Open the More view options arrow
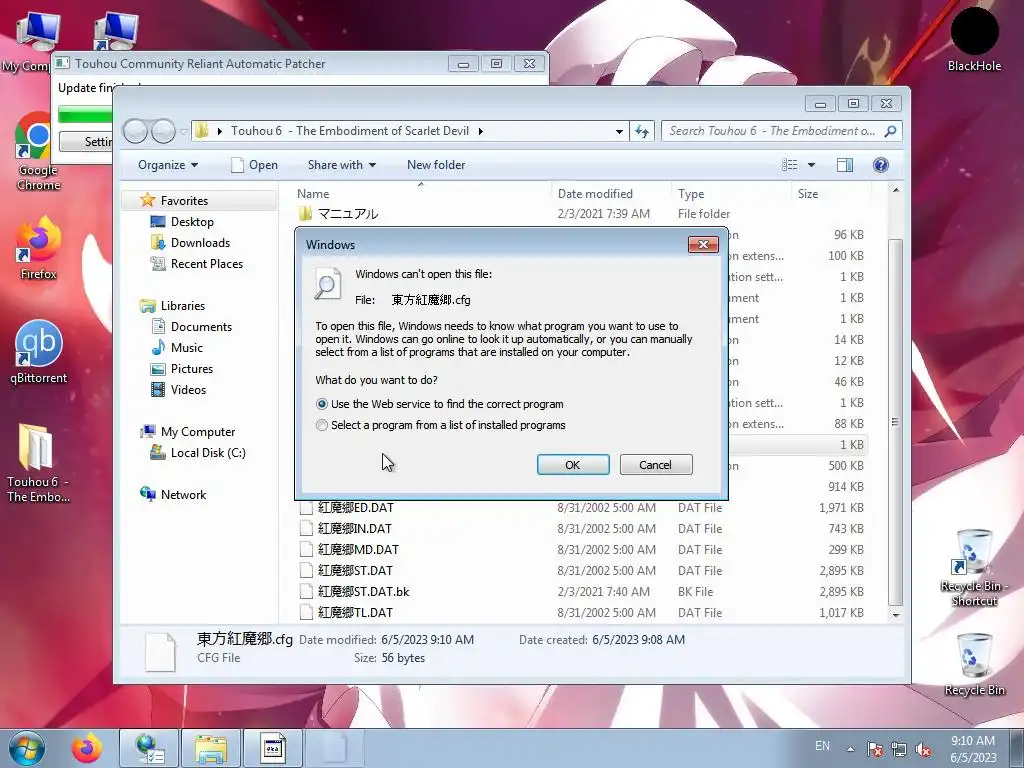The image size is (1024, 768). 811,165
